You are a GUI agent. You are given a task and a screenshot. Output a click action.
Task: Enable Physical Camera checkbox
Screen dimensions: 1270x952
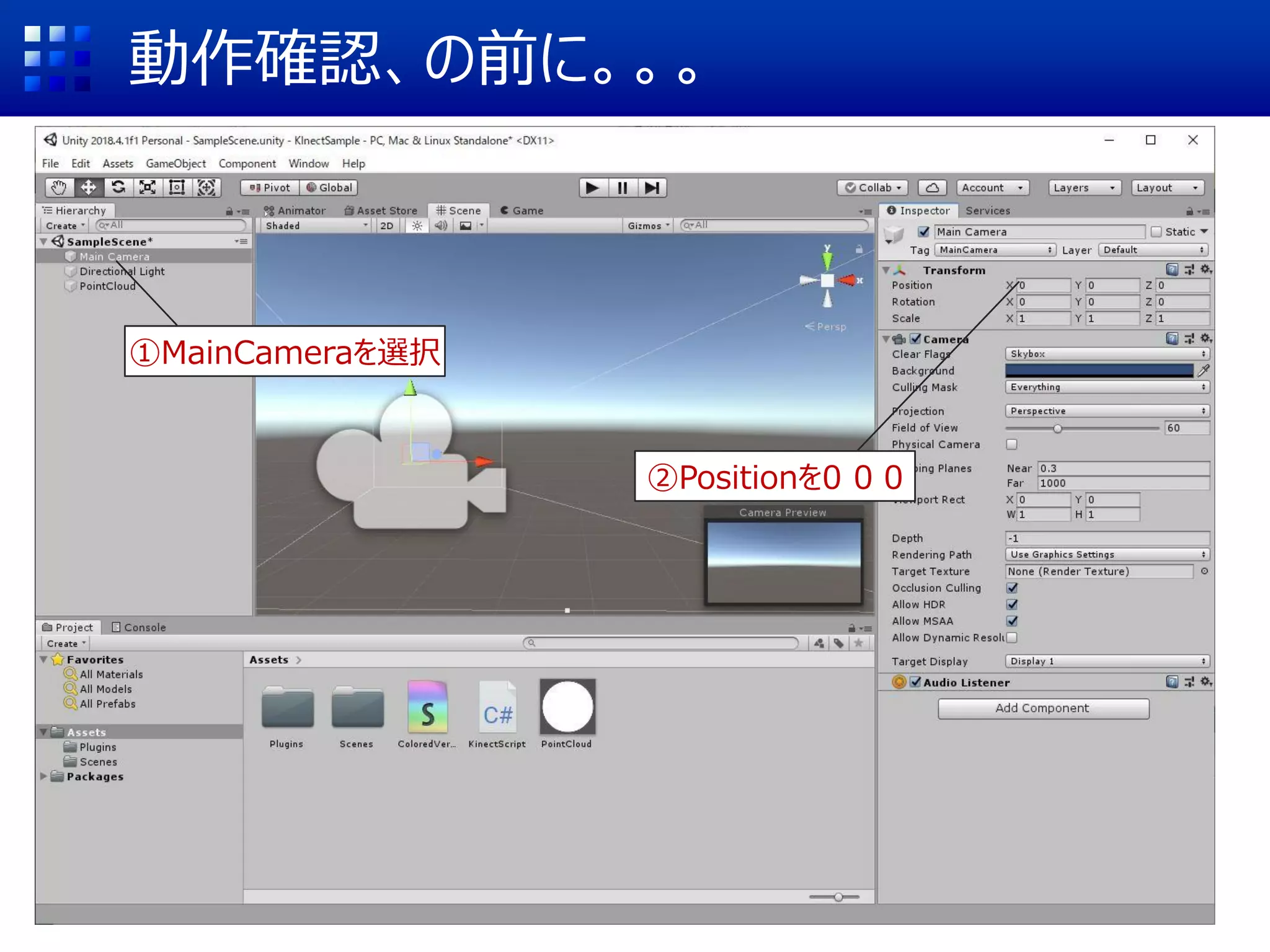pyautogui.click(x=1012, y=444)
